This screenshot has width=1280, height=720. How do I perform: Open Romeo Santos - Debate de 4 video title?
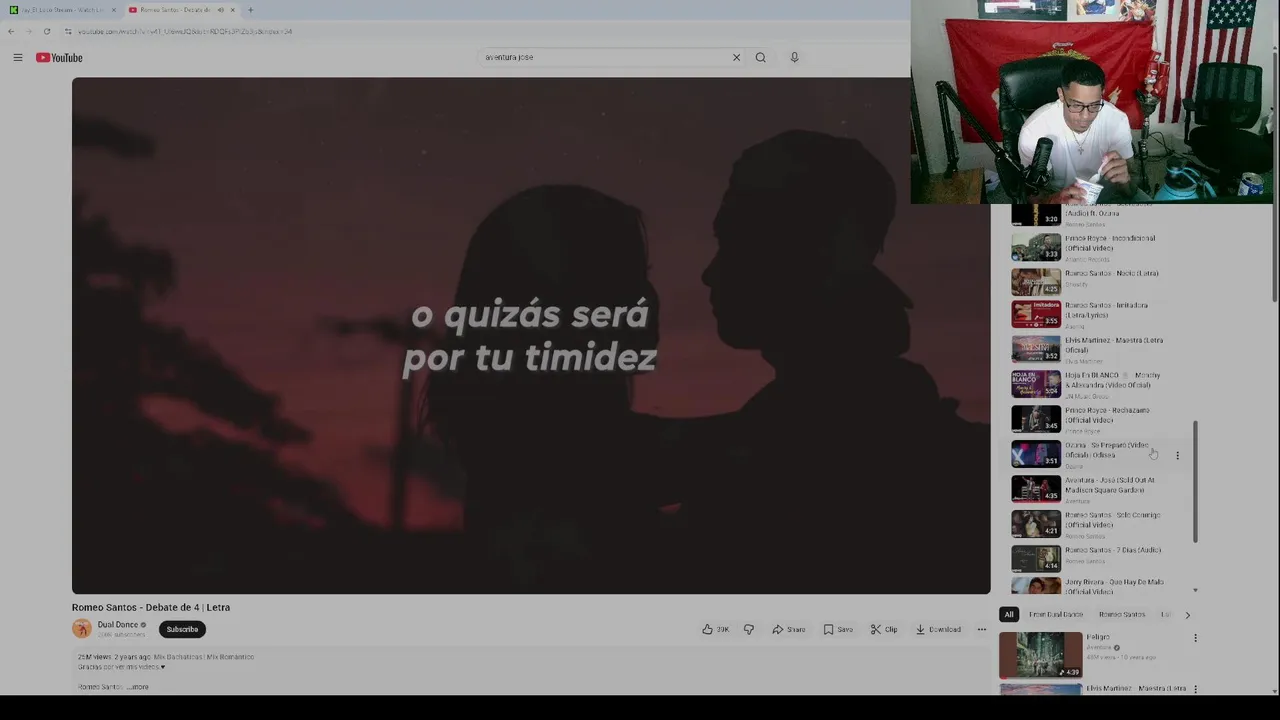(151, 607)
